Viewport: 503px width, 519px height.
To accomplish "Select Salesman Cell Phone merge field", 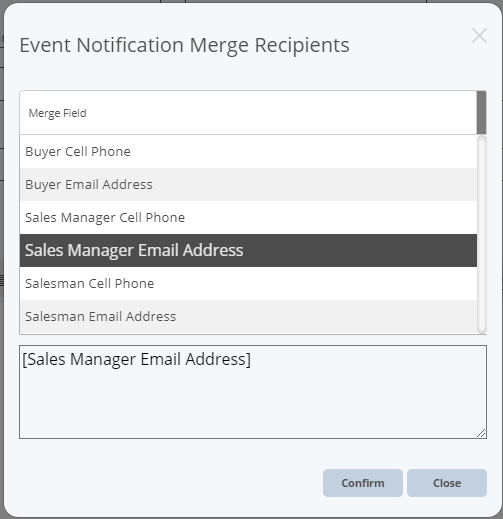I will tap(248, 283).
